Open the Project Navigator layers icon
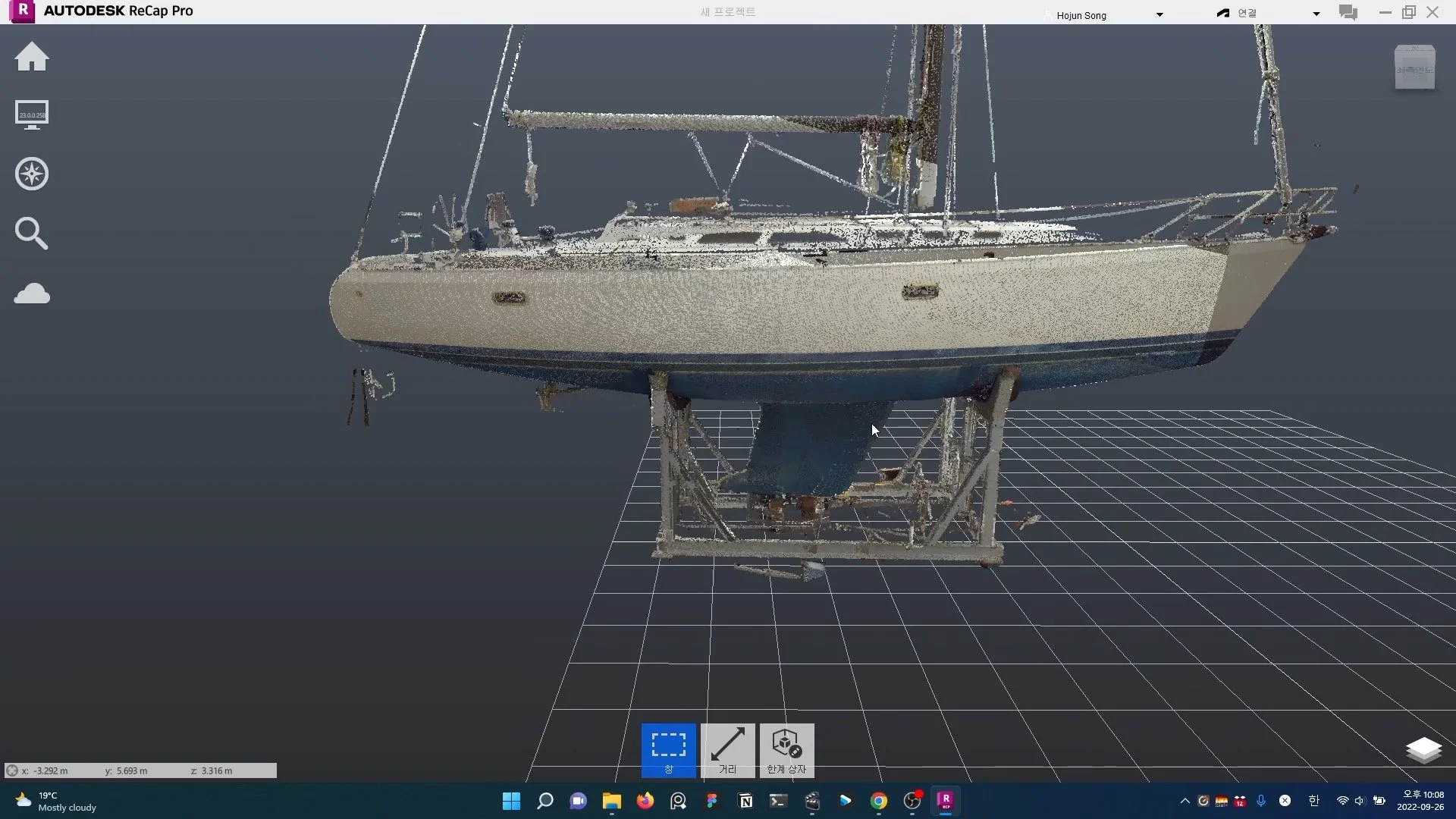This screenshot has width=1456, height=819. pos(1423,750)
